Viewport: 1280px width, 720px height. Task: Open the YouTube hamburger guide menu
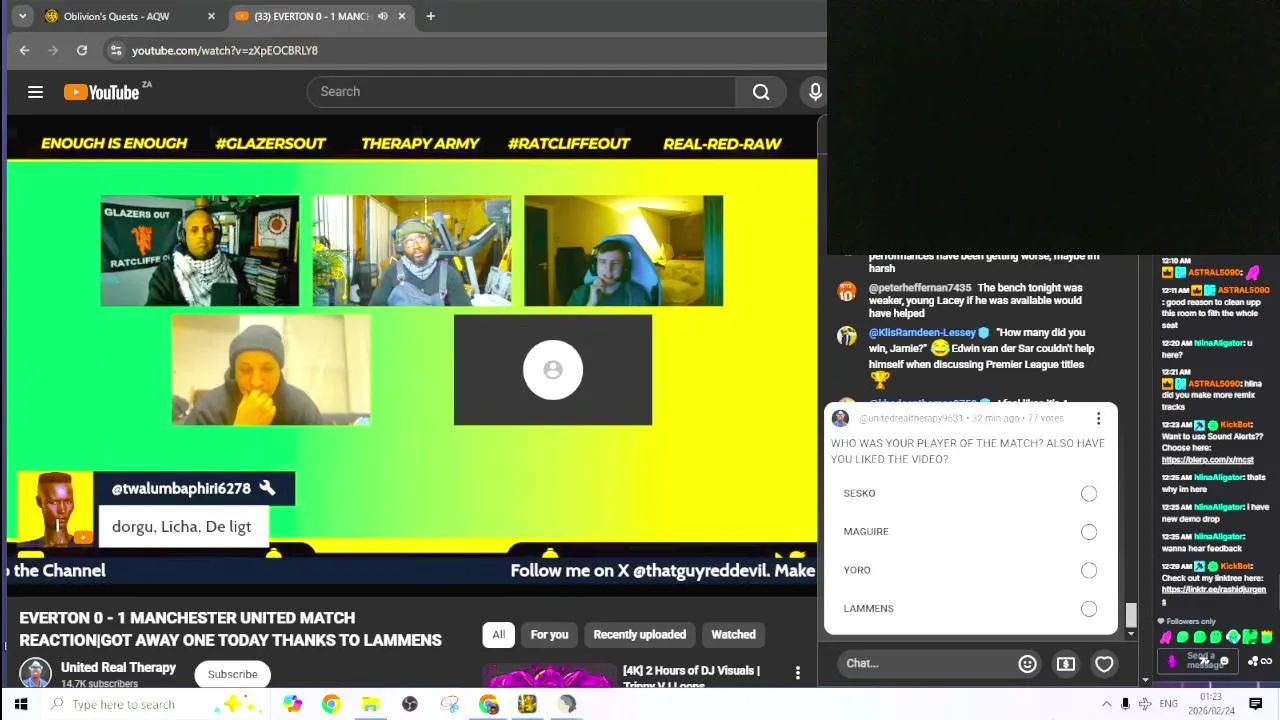point(35,92)
